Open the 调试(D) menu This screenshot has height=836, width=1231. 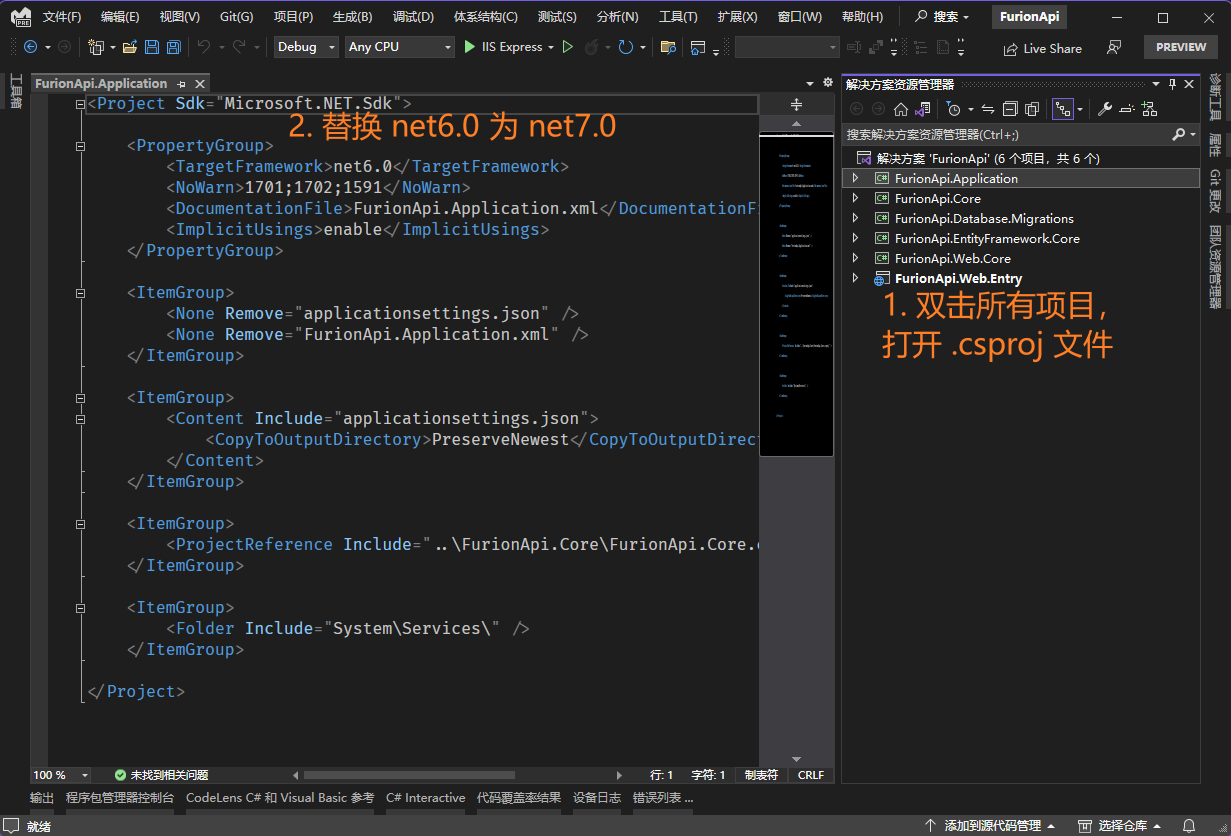click(x=413, y=17)
